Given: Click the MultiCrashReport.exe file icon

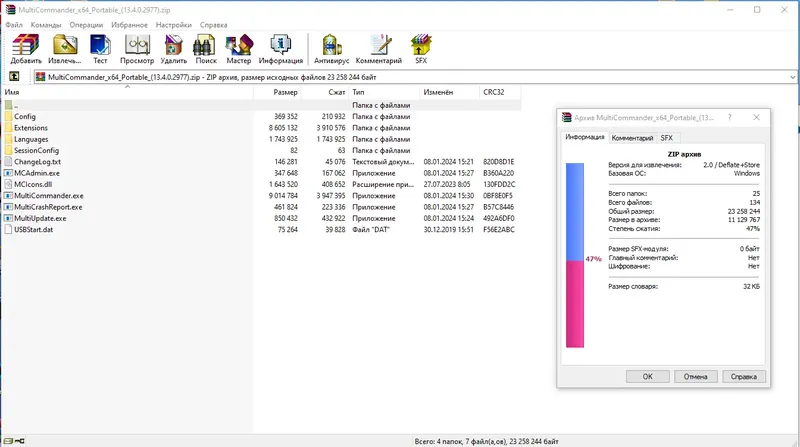Looking at the screenshot, I should click(9, 207).
